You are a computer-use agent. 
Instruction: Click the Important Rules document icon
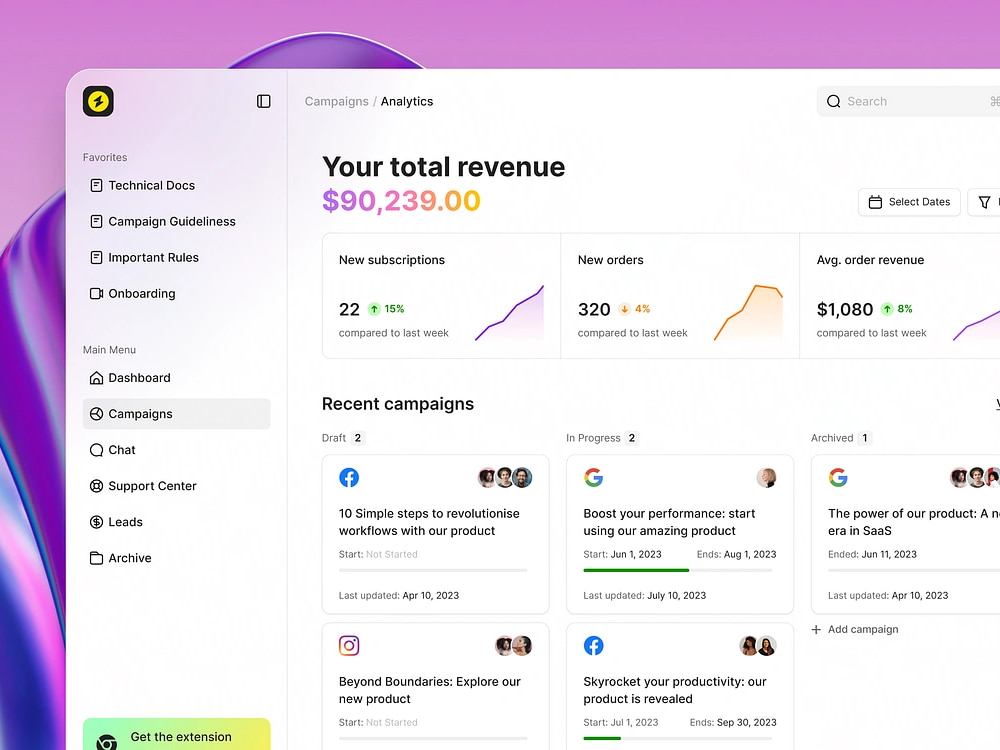[x=96, y=258]
